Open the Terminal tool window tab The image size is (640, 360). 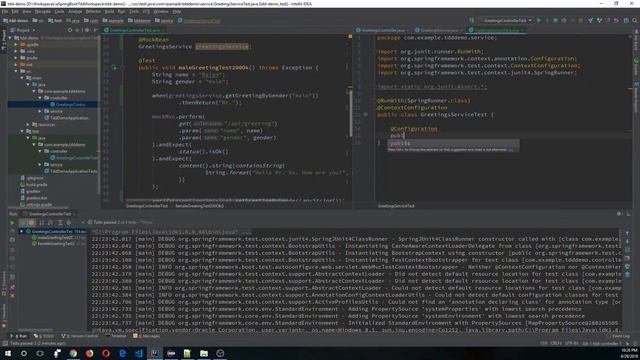[116, 336]
